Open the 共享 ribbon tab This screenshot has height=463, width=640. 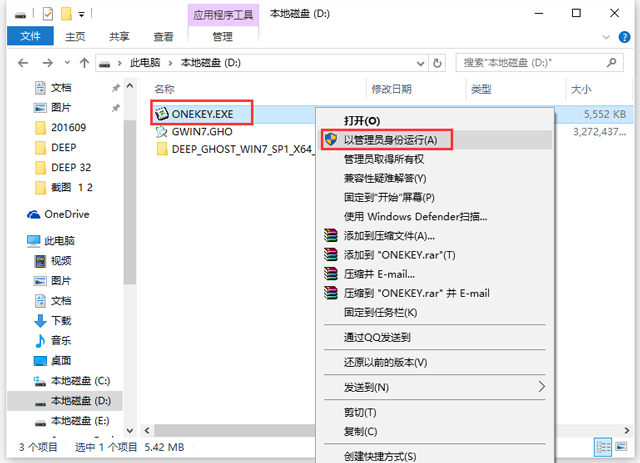coord(119,37)
